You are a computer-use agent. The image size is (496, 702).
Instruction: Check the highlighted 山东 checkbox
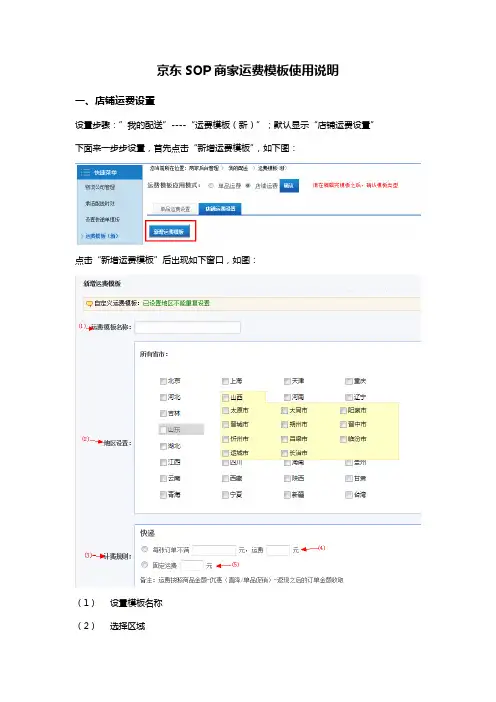coord(163,430)
